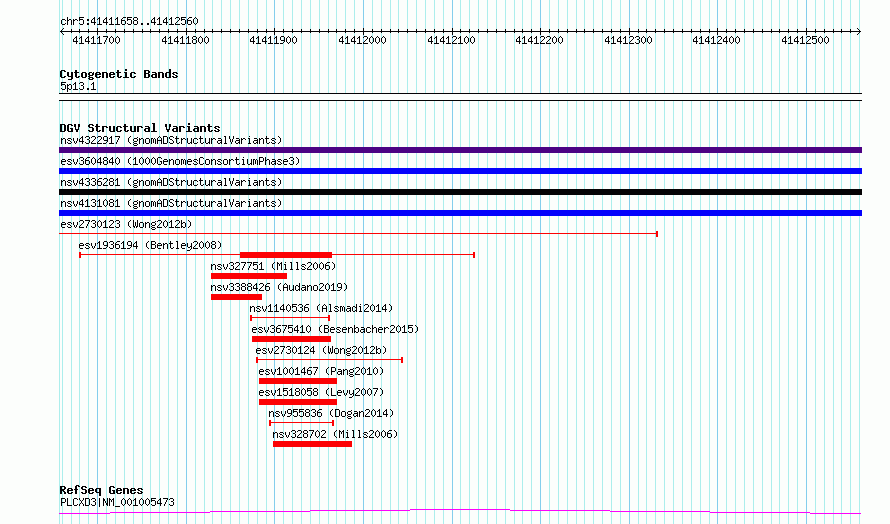Select the blue nsv4131081 variant bar
Screen dimensions: 890x524
point(460,213)
